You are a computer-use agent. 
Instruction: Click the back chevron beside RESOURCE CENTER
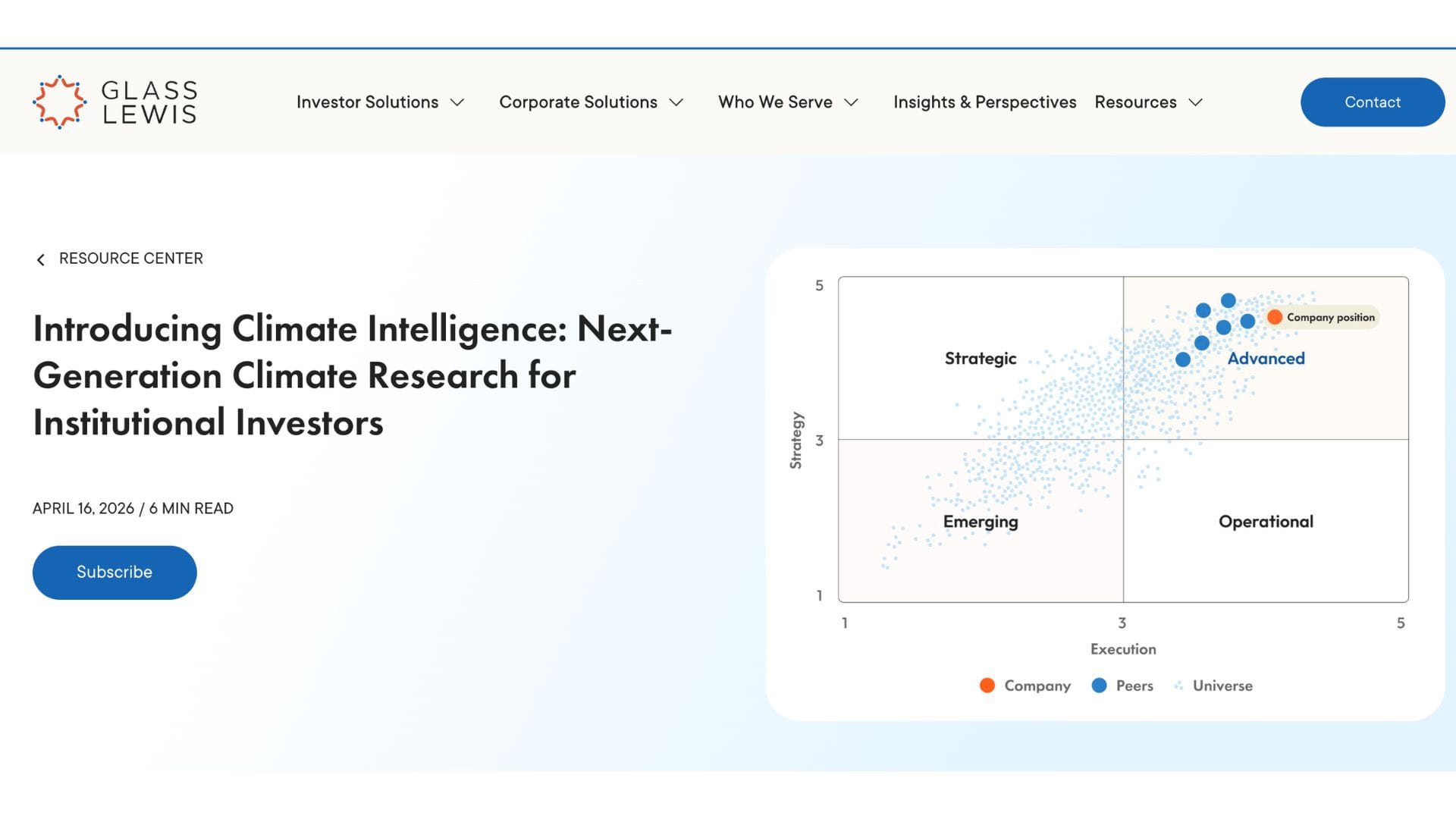pos(40,259)
